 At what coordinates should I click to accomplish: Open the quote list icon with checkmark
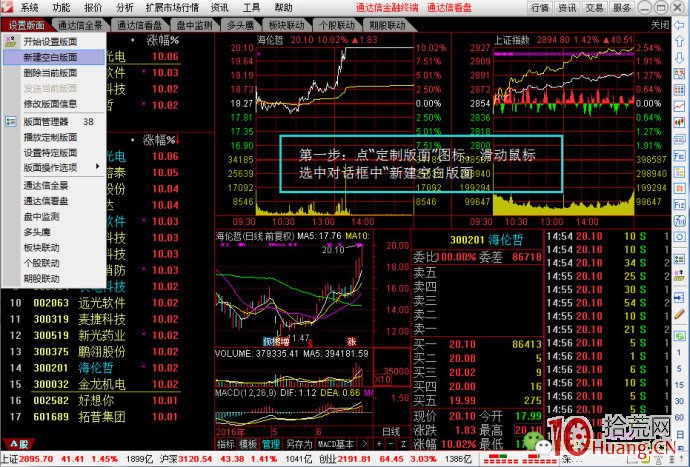tap(679, 74)
